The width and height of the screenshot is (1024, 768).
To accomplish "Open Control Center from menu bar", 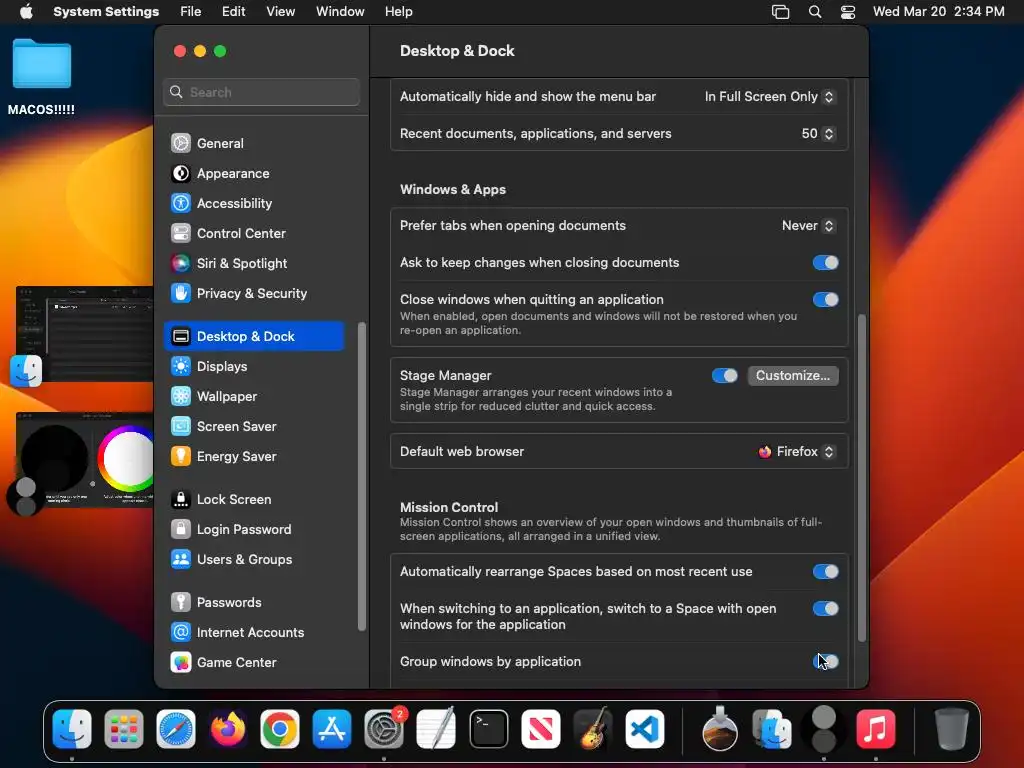I will point(848,12).
